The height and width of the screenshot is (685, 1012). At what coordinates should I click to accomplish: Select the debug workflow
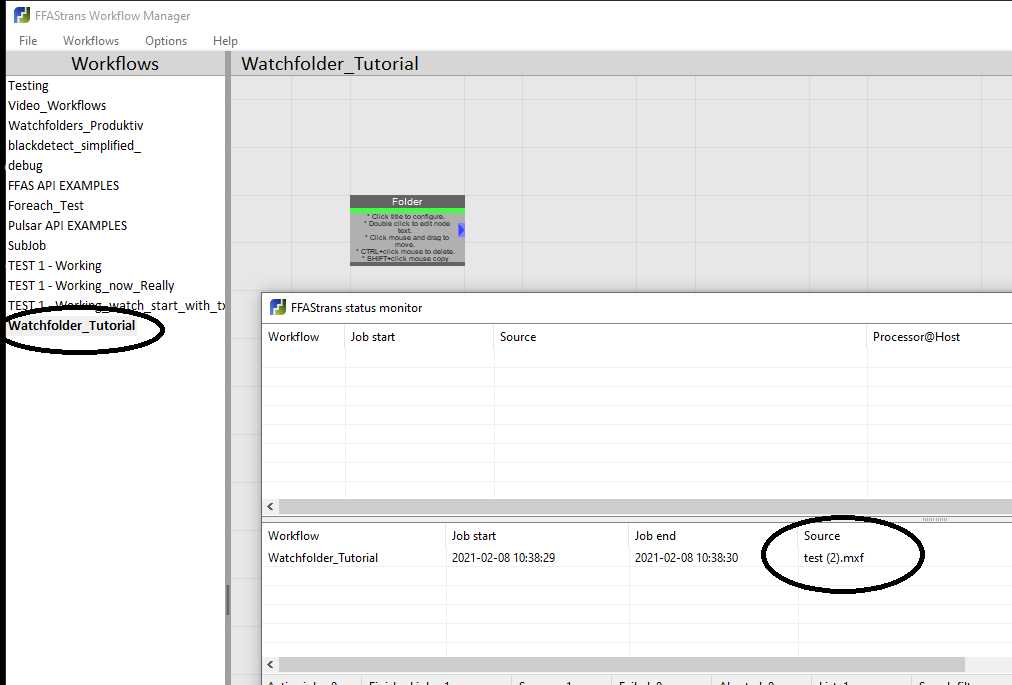[25, 165]
